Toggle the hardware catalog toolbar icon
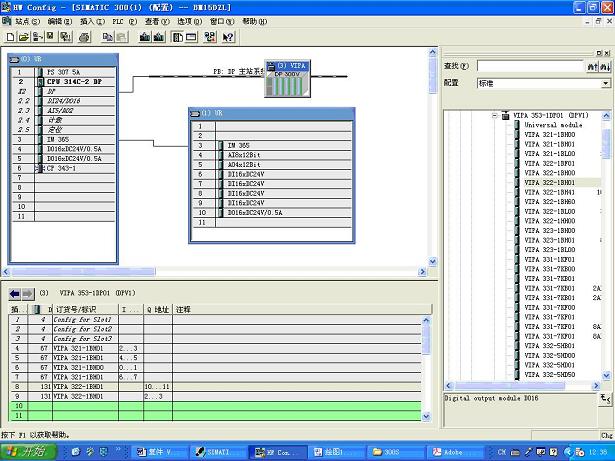Viewport: 615px width, 461px height. click(178, 37)
